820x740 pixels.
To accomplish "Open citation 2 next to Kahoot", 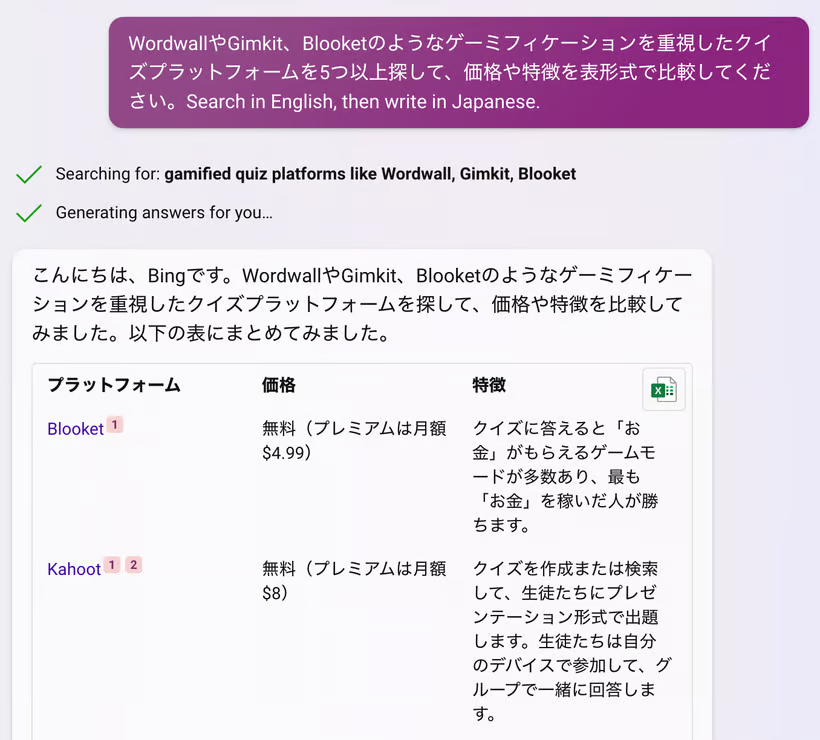I will tap(133, 565).
